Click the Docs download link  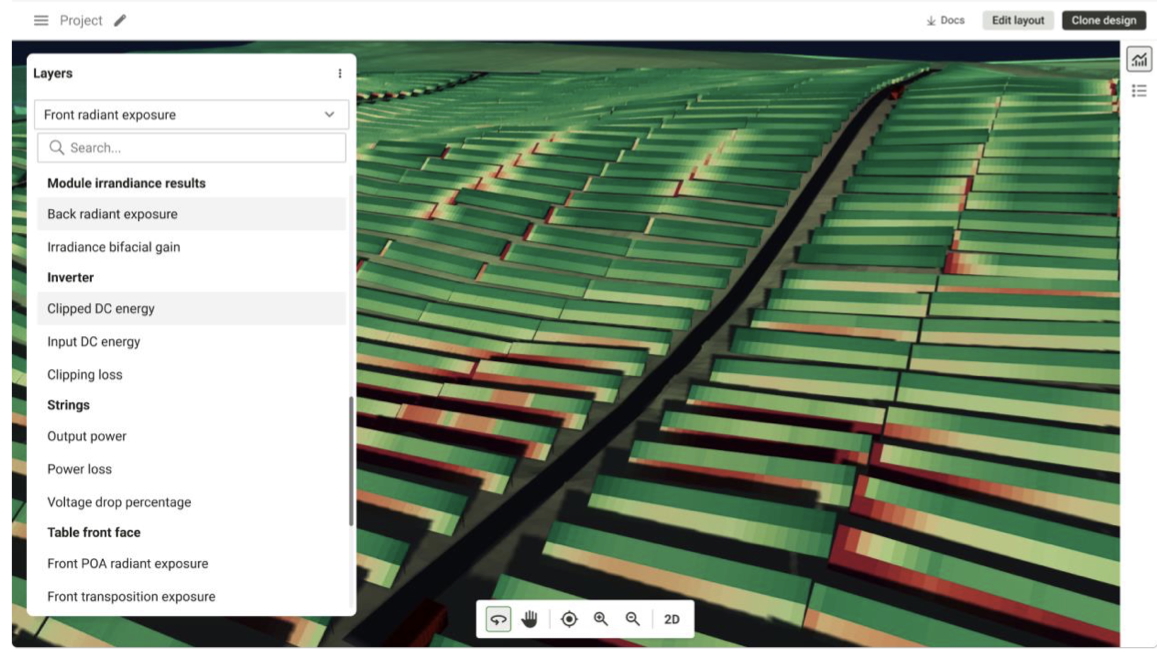(x=945, y=21)
